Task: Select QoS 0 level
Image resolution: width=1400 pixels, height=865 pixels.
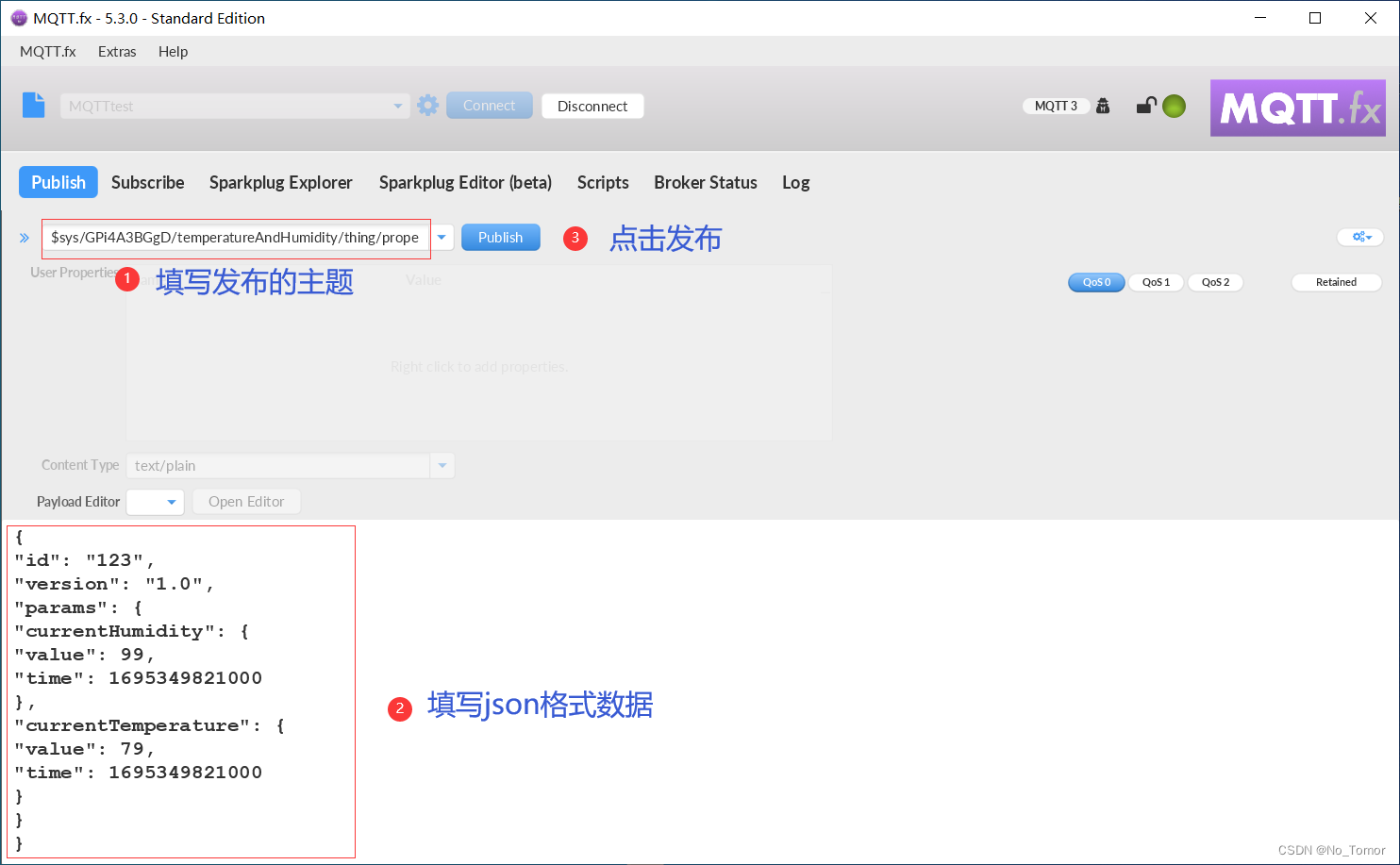Action: click(x=1096, y=282)
